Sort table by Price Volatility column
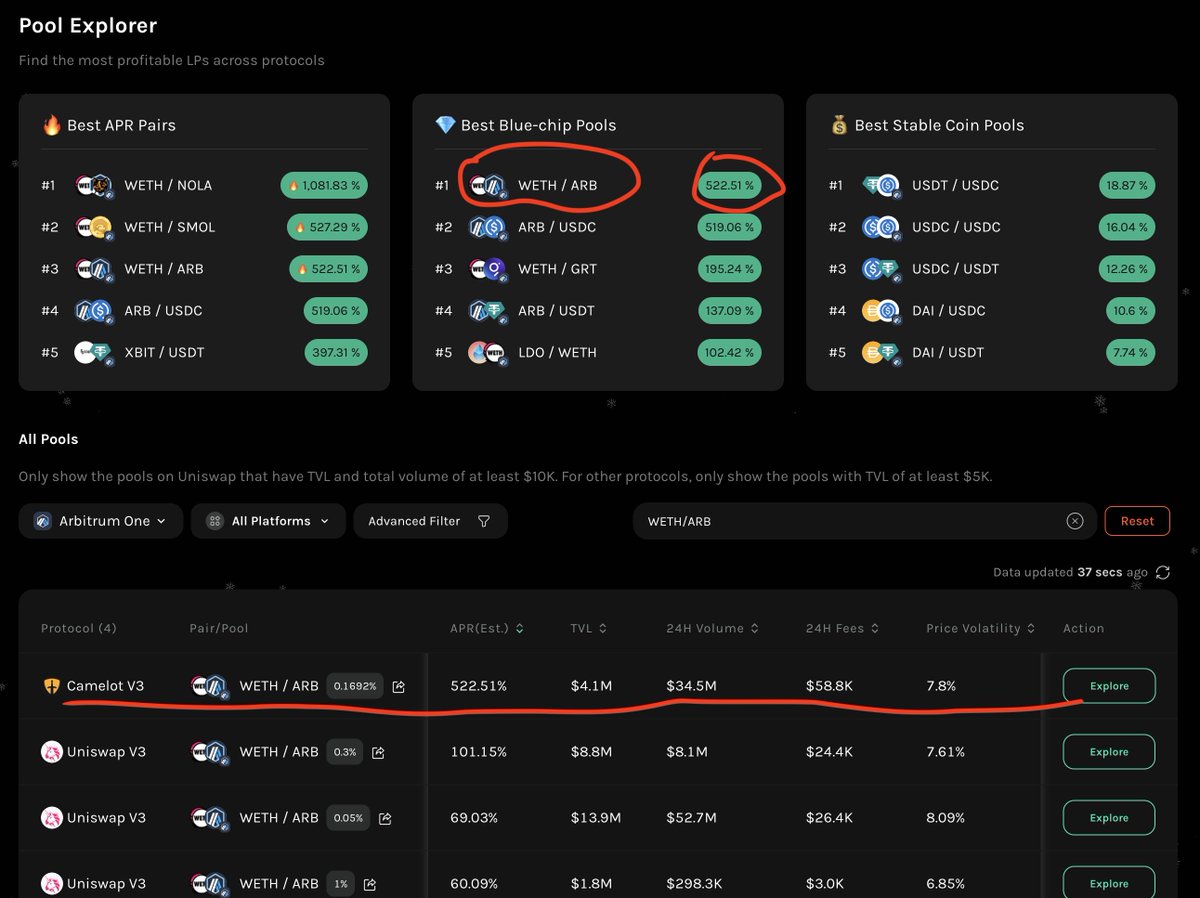 click(x=980, y=628)
